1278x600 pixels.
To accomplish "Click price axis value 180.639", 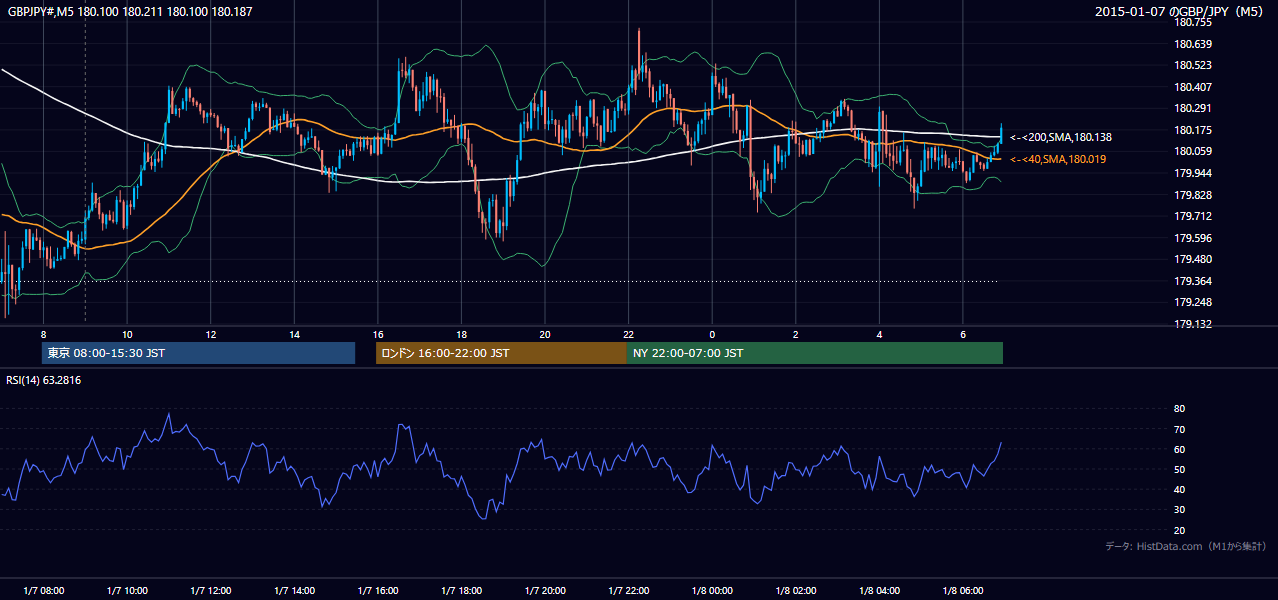I will click(1193, 44).
